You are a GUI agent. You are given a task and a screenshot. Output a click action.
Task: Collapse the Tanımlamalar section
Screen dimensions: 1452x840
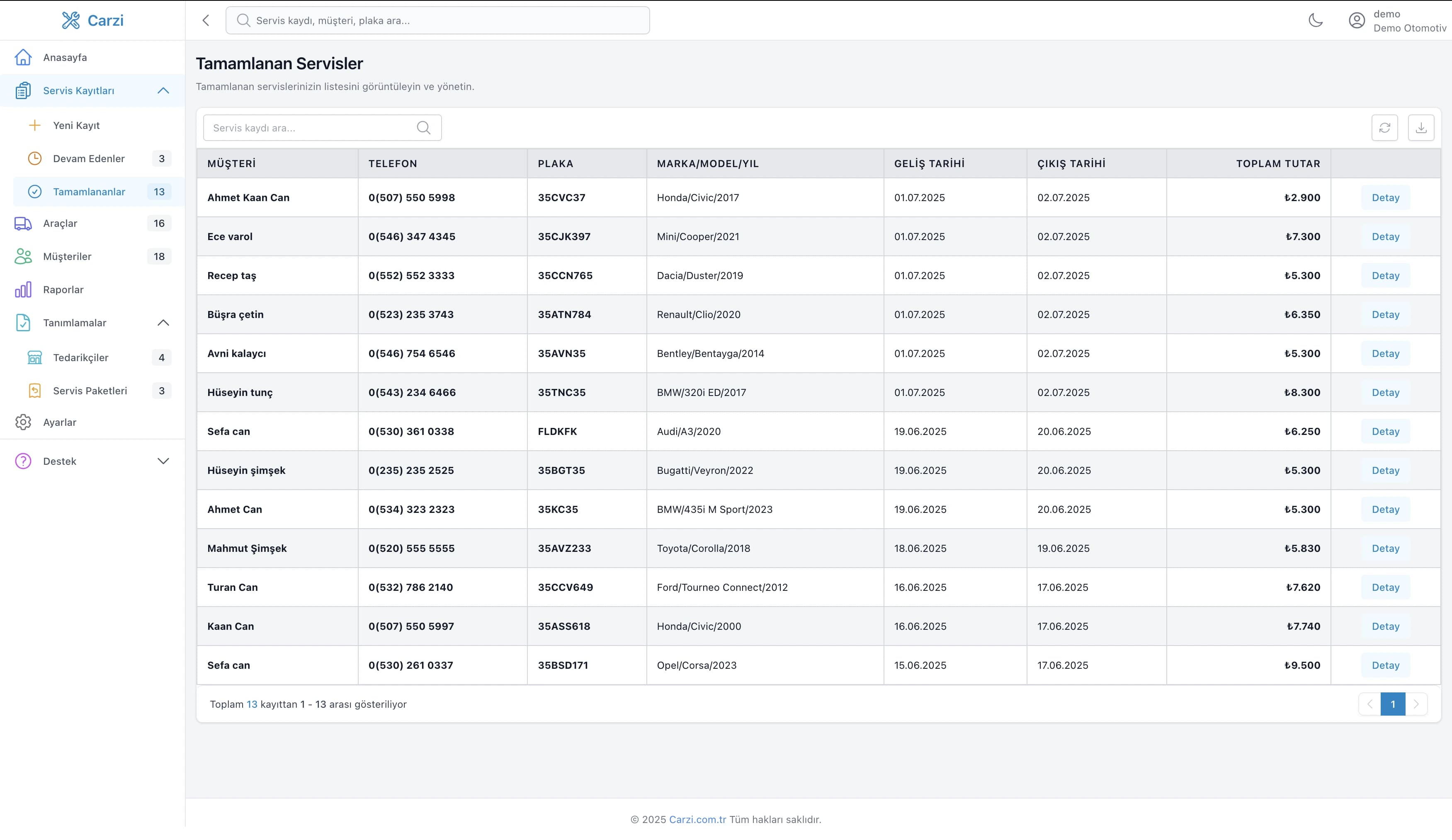(x=163, y=323)
